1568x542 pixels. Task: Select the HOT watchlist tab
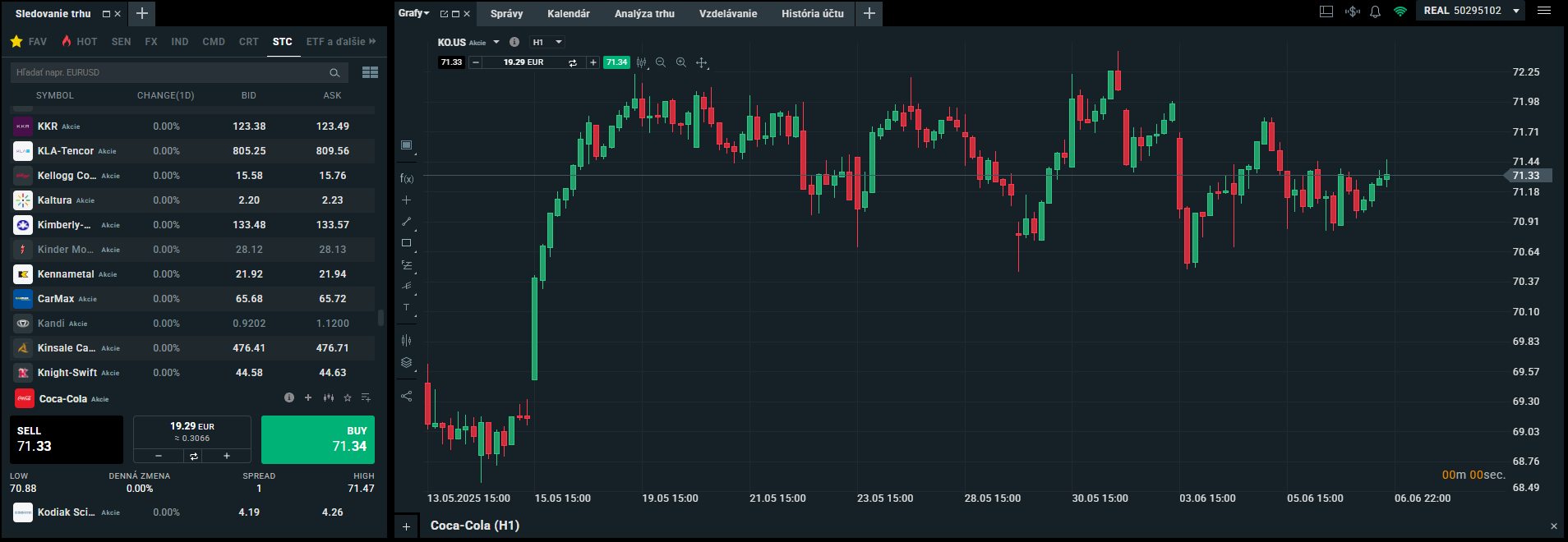pos(80,41)
